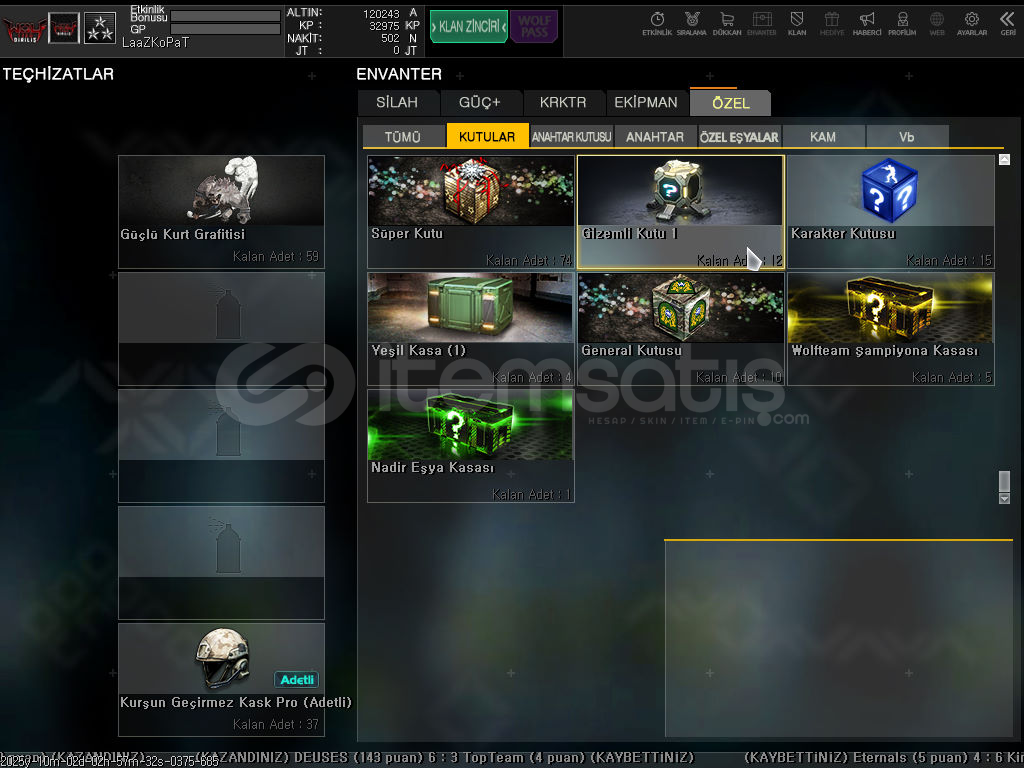Switch to the KRKTR tab
The width and height of the screenshot is (1024, 768).
563,103
